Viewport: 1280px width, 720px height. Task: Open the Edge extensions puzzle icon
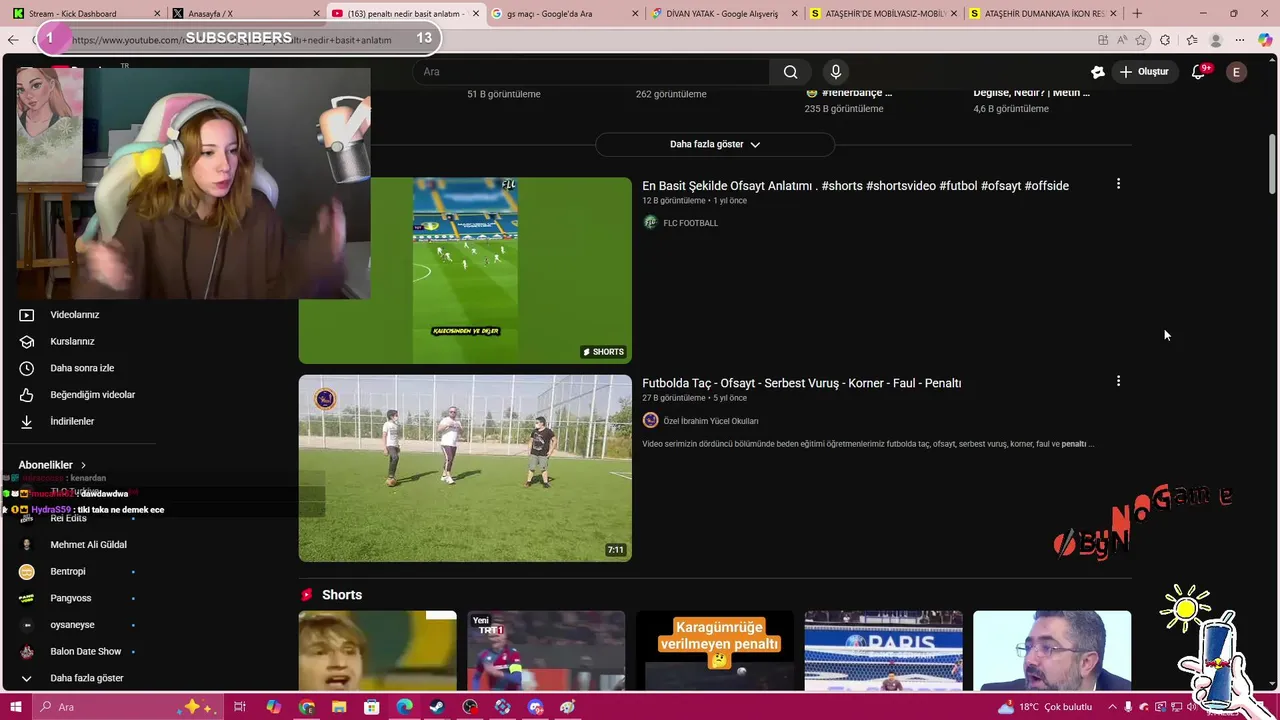click(1165, 40)
